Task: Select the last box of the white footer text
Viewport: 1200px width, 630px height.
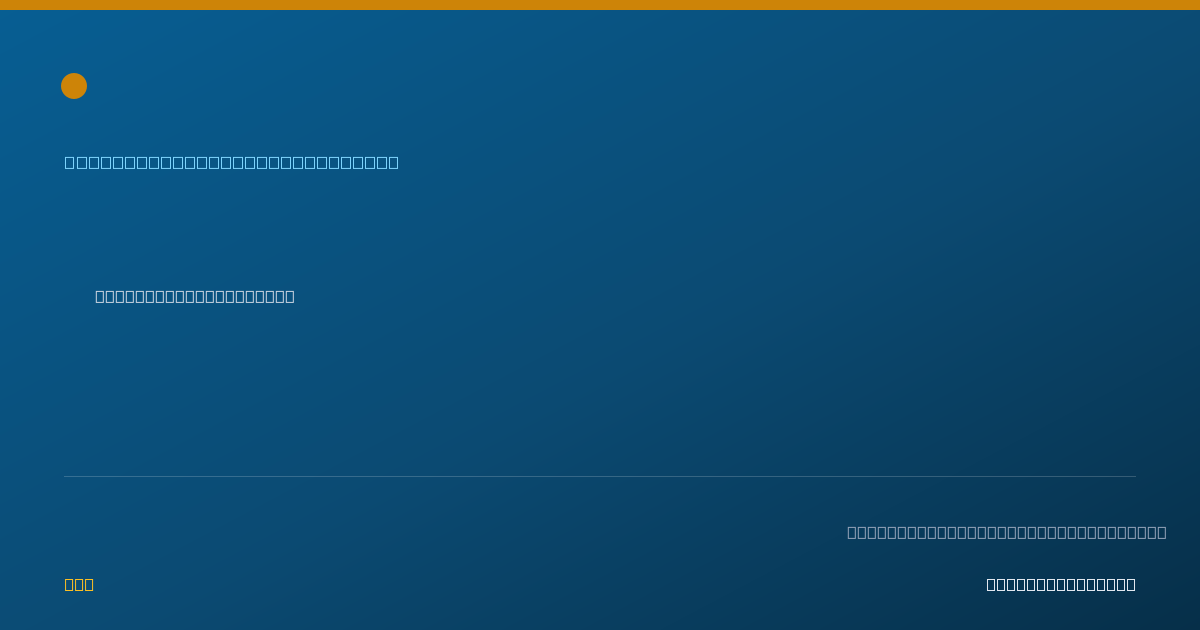Action: point(1131,584)
